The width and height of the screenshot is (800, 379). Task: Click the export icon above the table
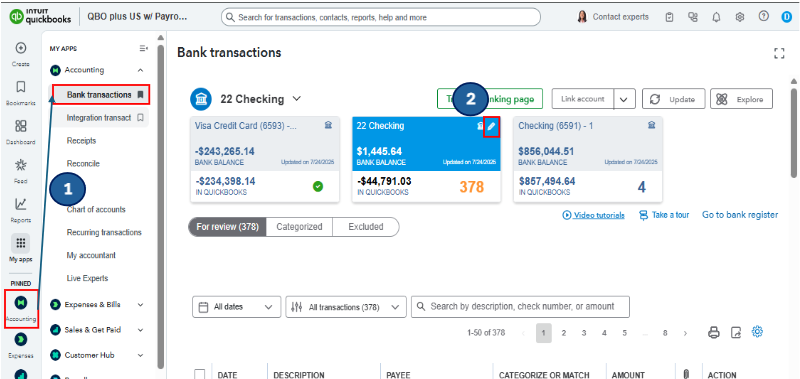(x=736, y=333)
